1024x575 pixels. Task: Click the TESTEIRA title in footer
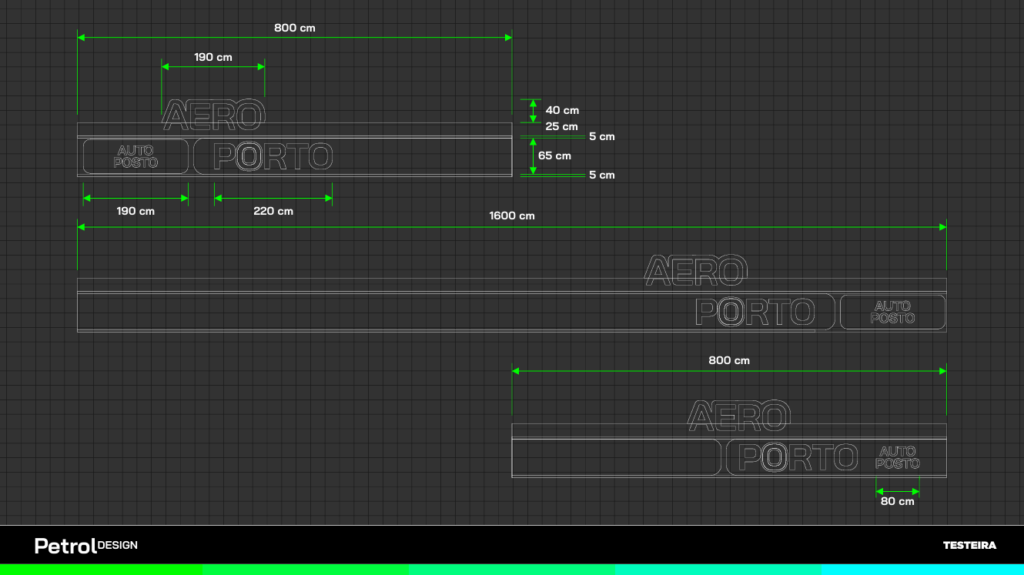pos(969,545)
